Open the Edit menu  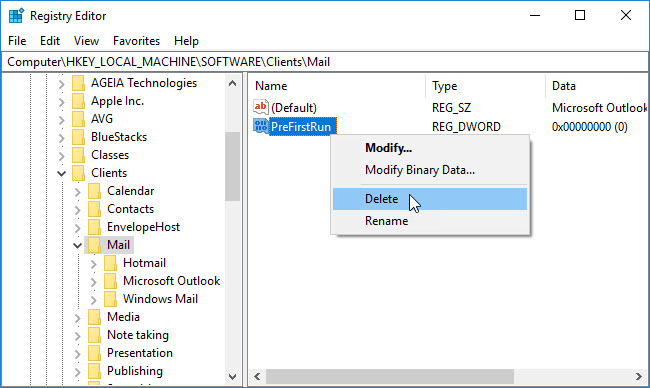50,41
